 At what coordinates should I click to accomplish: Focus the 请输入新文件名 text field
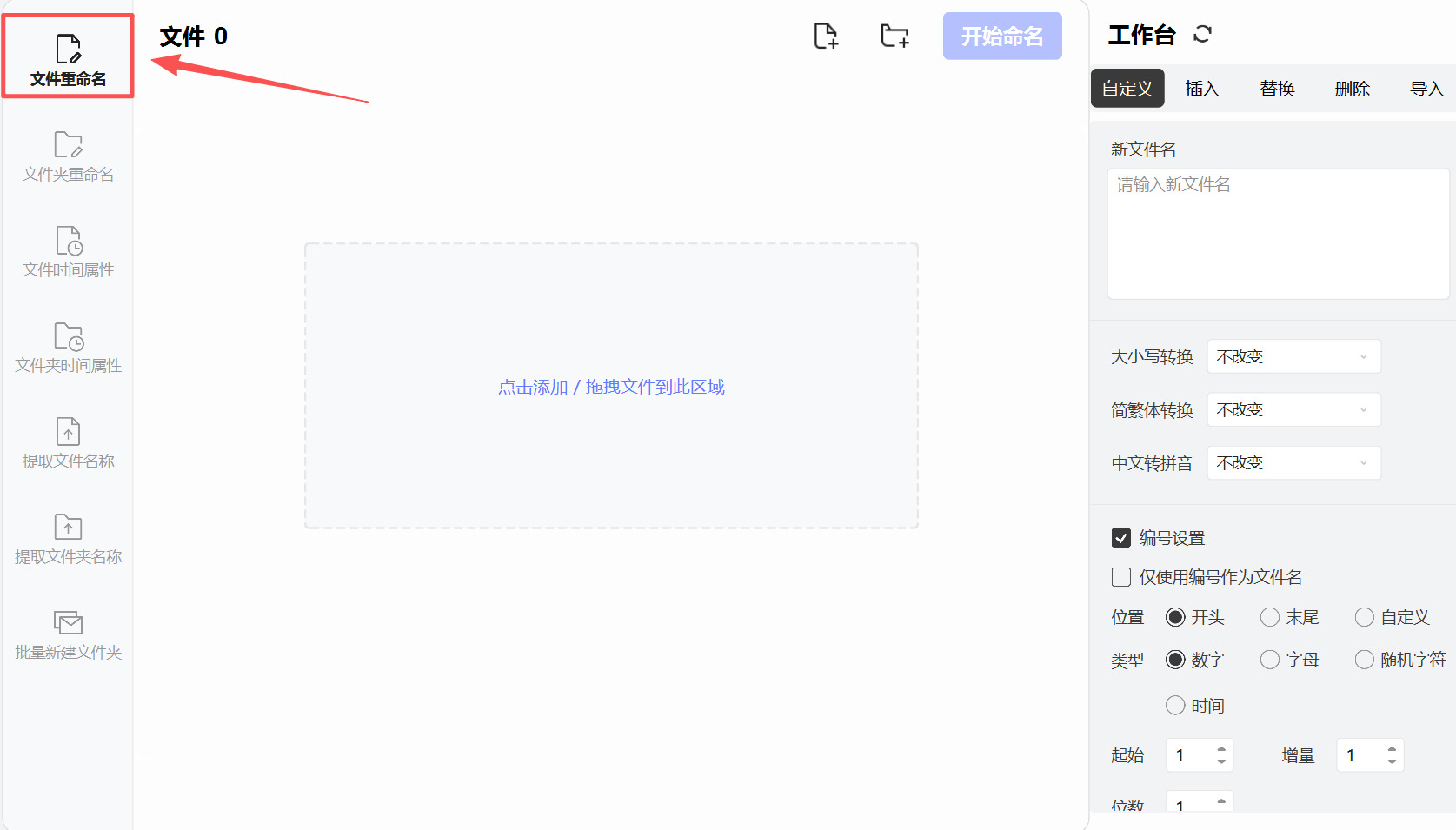click(1278, 234)
